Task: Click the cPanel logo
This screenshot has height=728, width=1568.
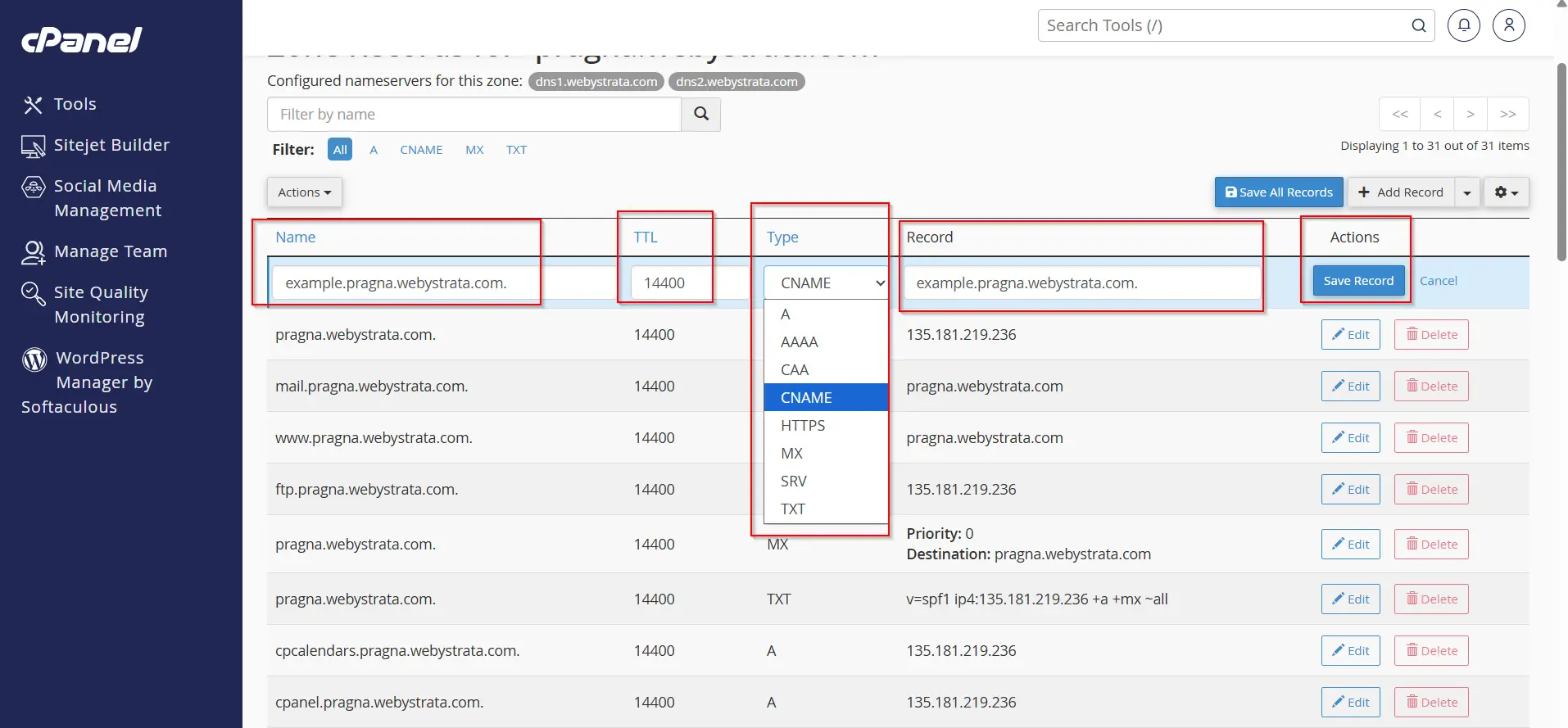Action: (81, 40)
